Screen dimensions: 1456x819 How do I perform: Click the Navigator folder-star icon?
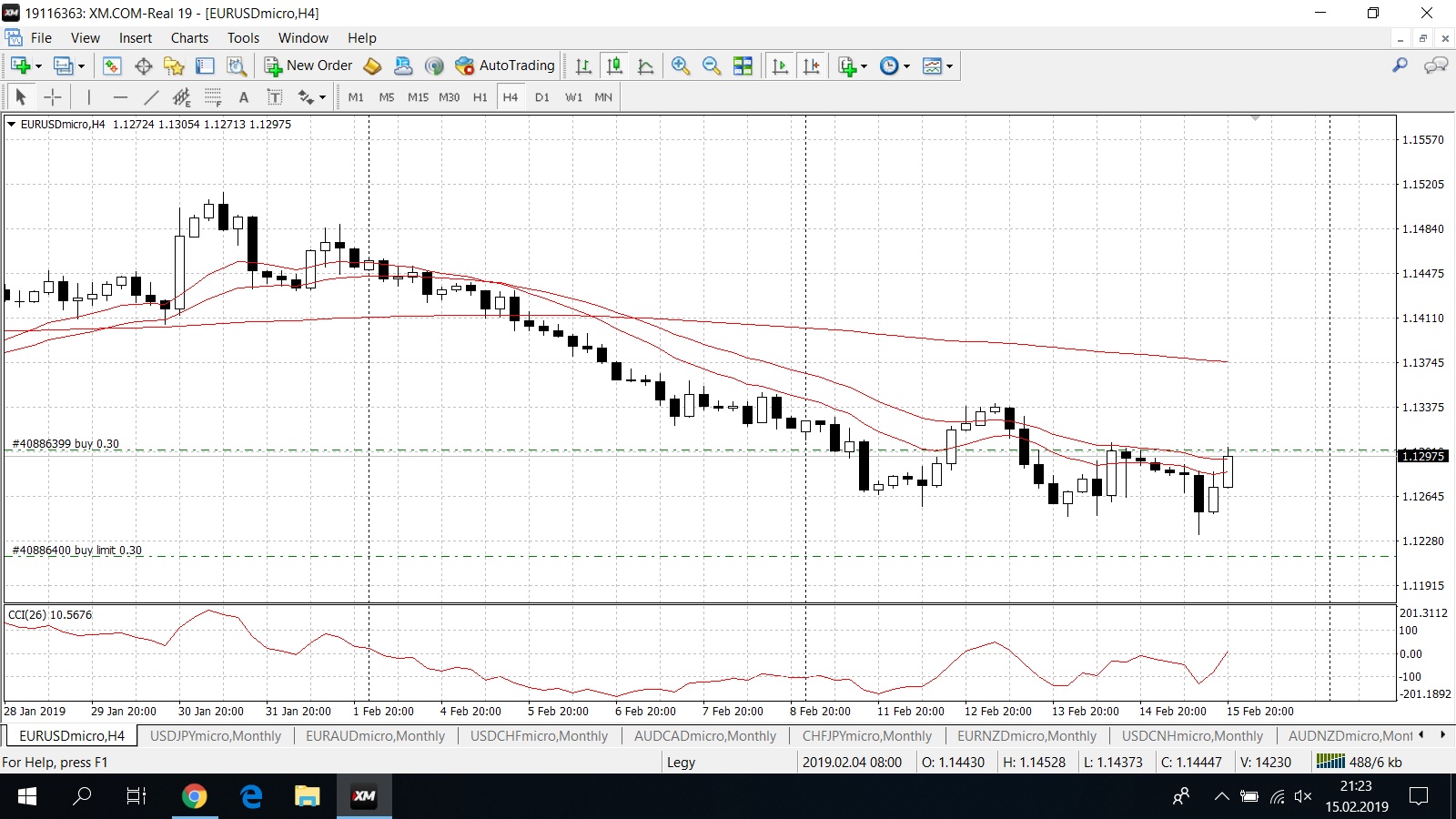174,66
